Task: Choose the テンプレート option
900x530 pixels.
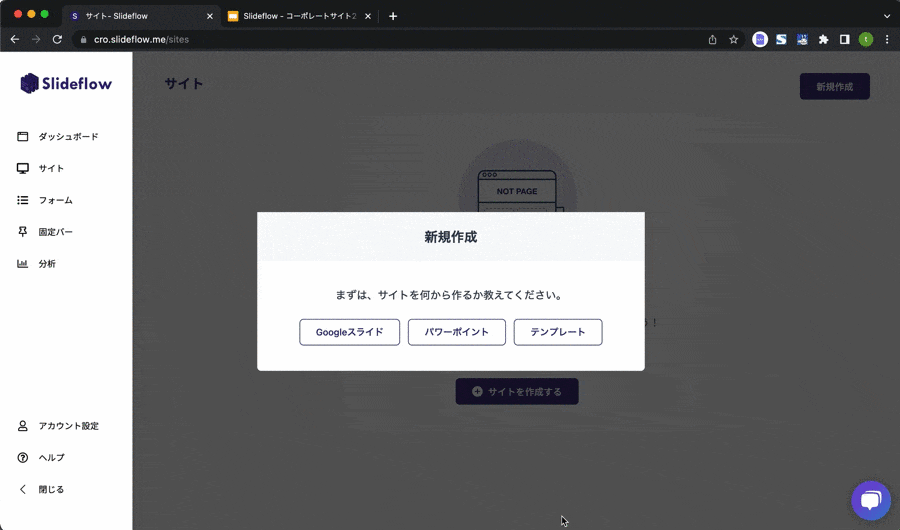Action: tap(557, 332)
